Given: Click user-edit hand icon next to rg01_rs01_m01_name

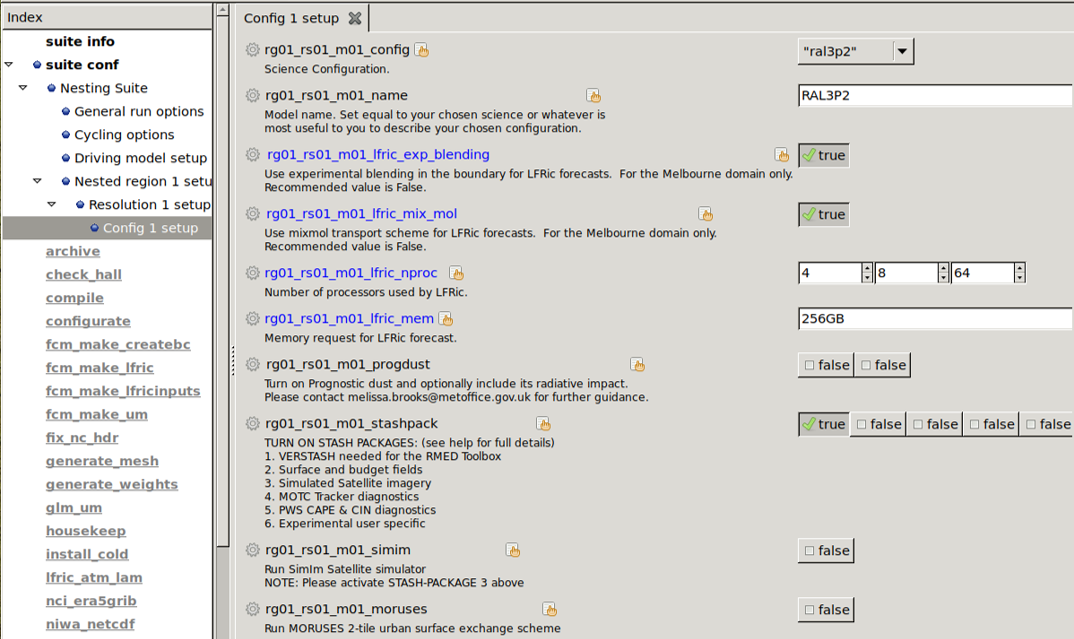Looking at the screenshot, I should pyautogui.click(x=593, y=96).
